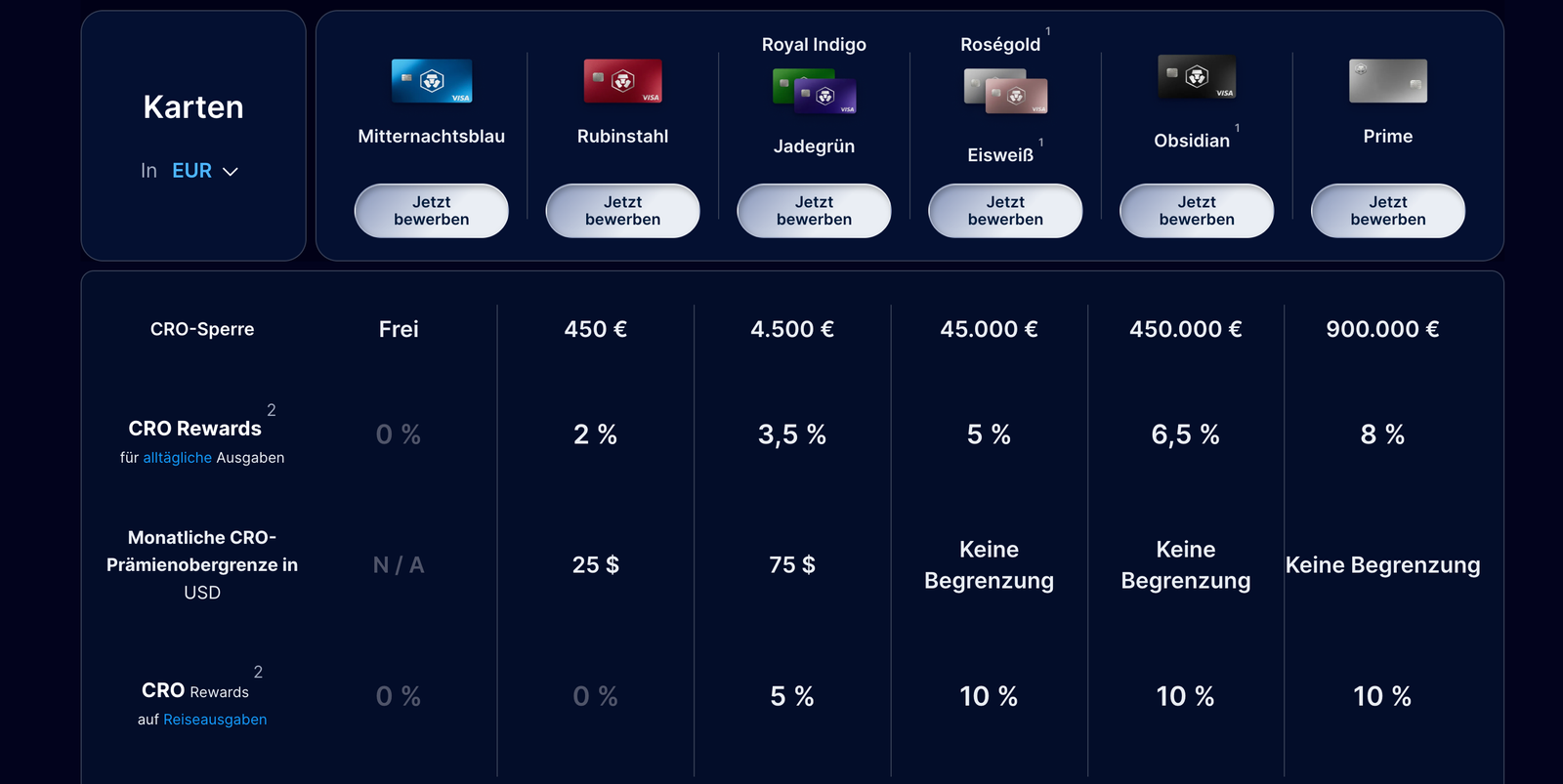
Task: Click the Rubinstahl red card image
Action: pyautogui.click(x=622, y=81)
